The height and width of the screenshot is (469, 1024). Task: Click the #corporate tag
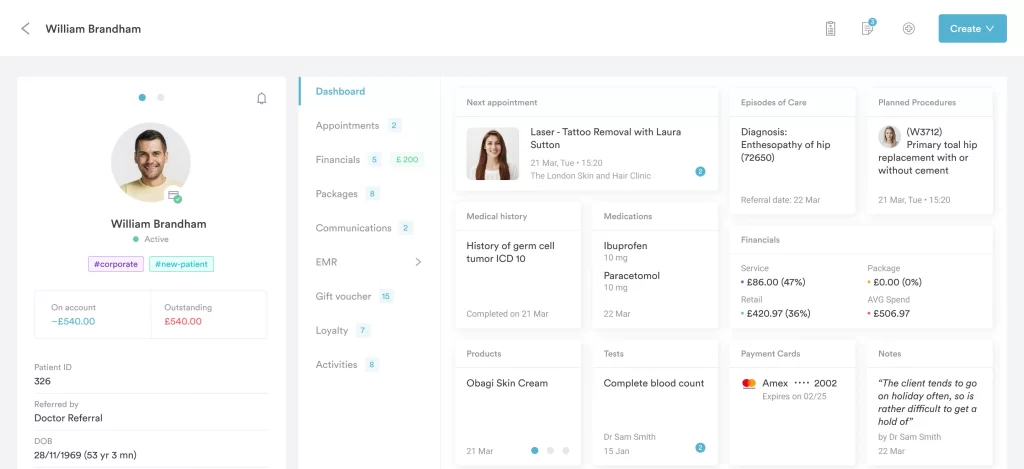pos(116,265)
